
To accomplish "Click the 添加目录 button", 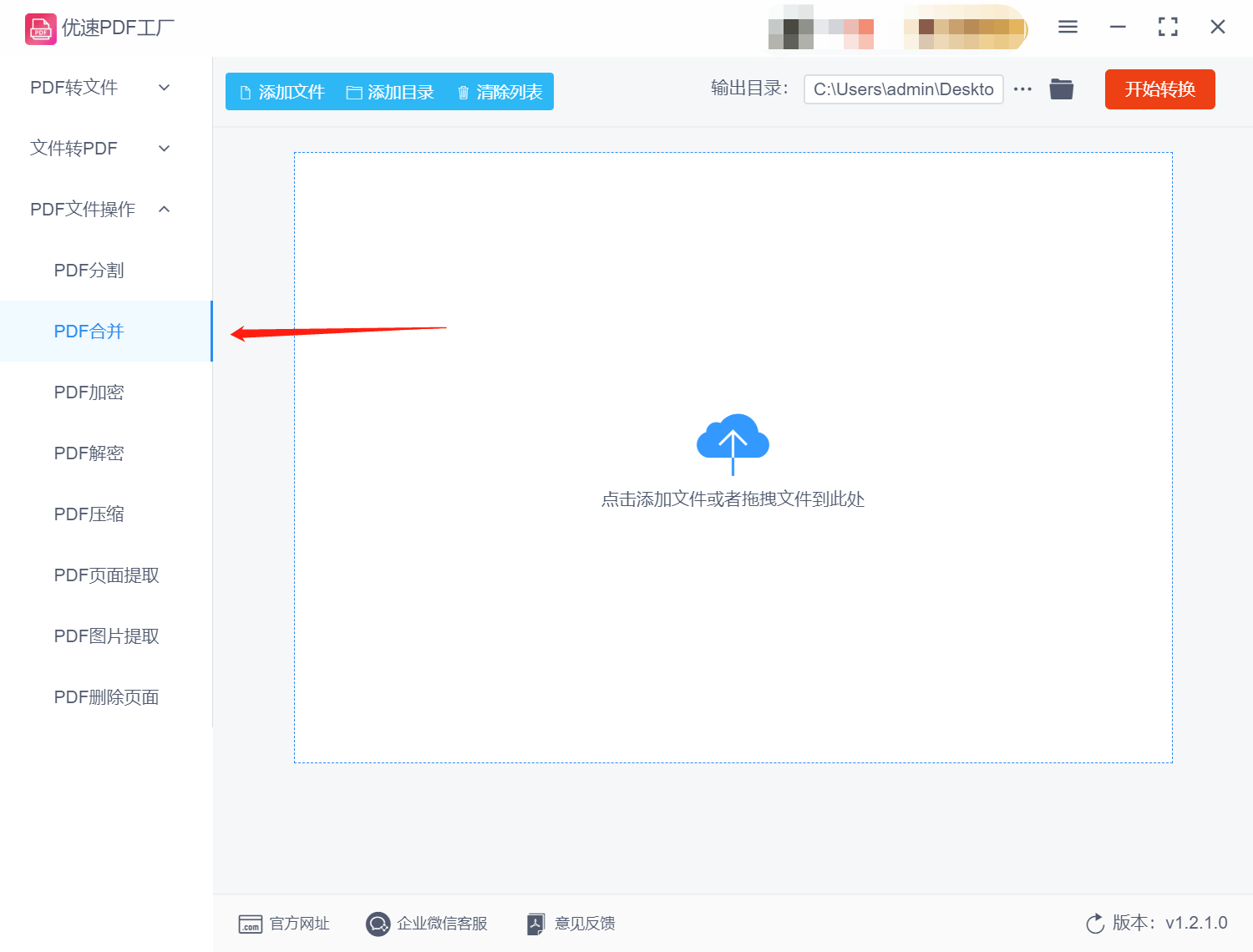I will pos(390,92).
